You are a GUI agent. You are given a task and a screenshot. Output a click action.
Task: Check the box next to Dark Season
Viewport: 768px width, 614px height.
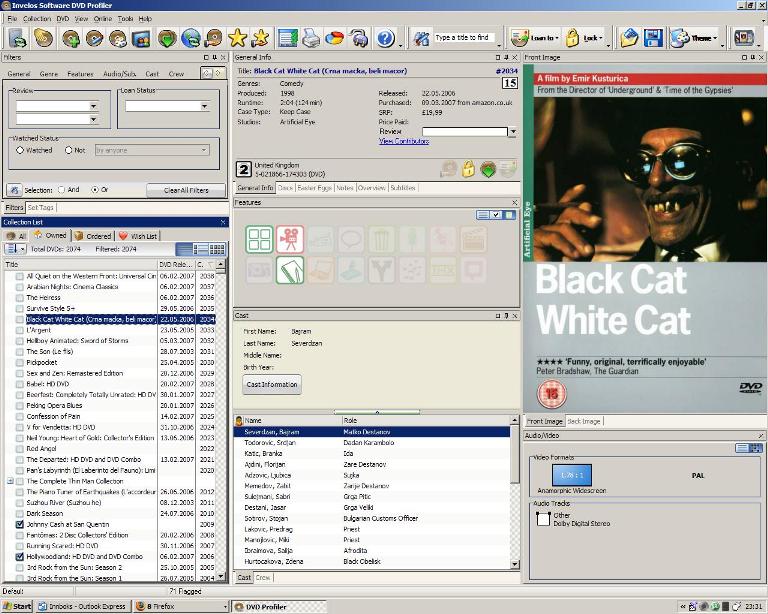click(20, 514)
